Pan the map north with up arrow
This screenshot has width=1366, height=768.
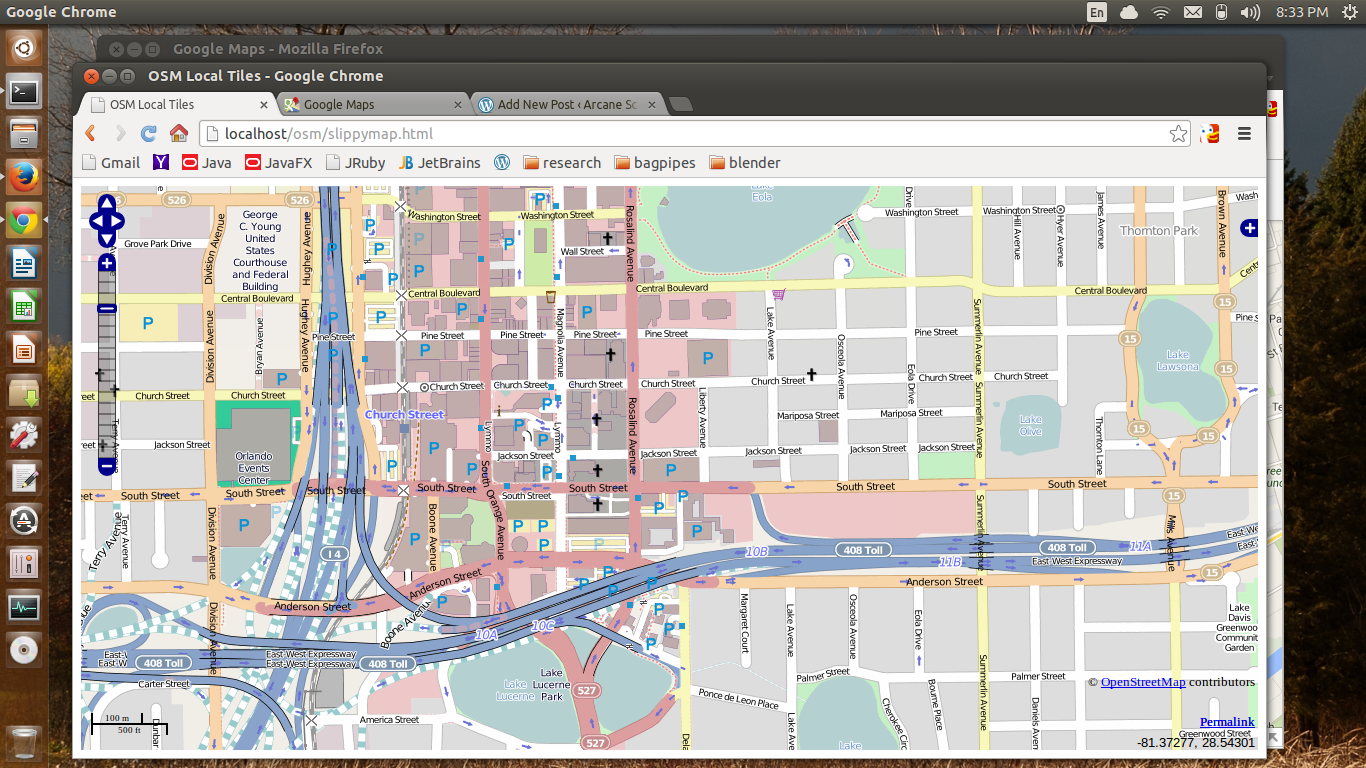107,203
